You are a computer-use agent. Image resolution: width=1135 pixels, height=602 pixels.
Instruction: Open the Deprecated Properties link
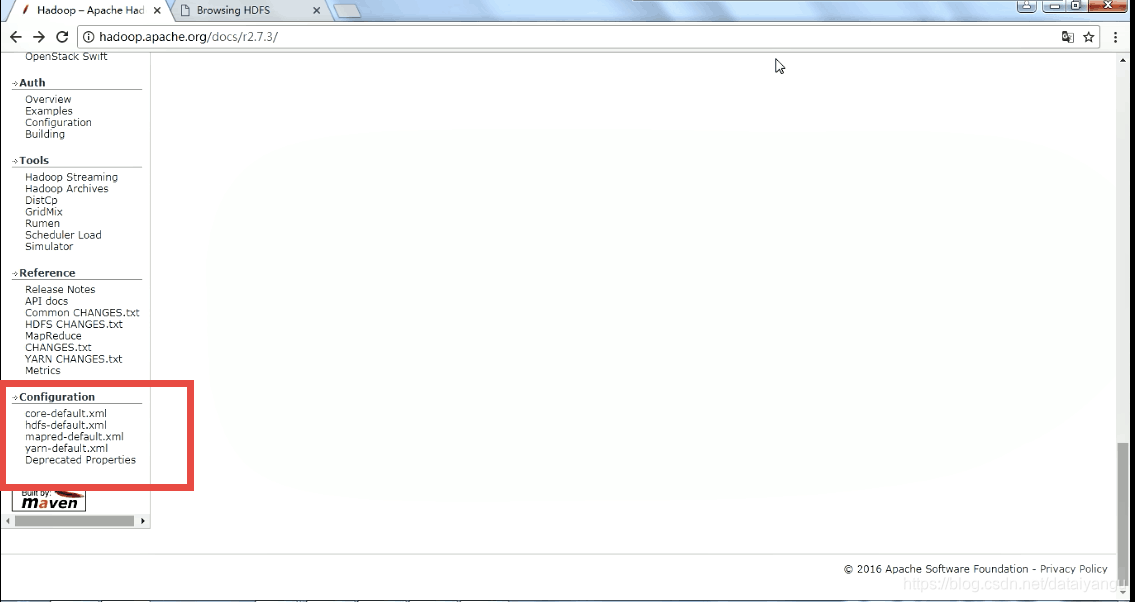(80, 459)
